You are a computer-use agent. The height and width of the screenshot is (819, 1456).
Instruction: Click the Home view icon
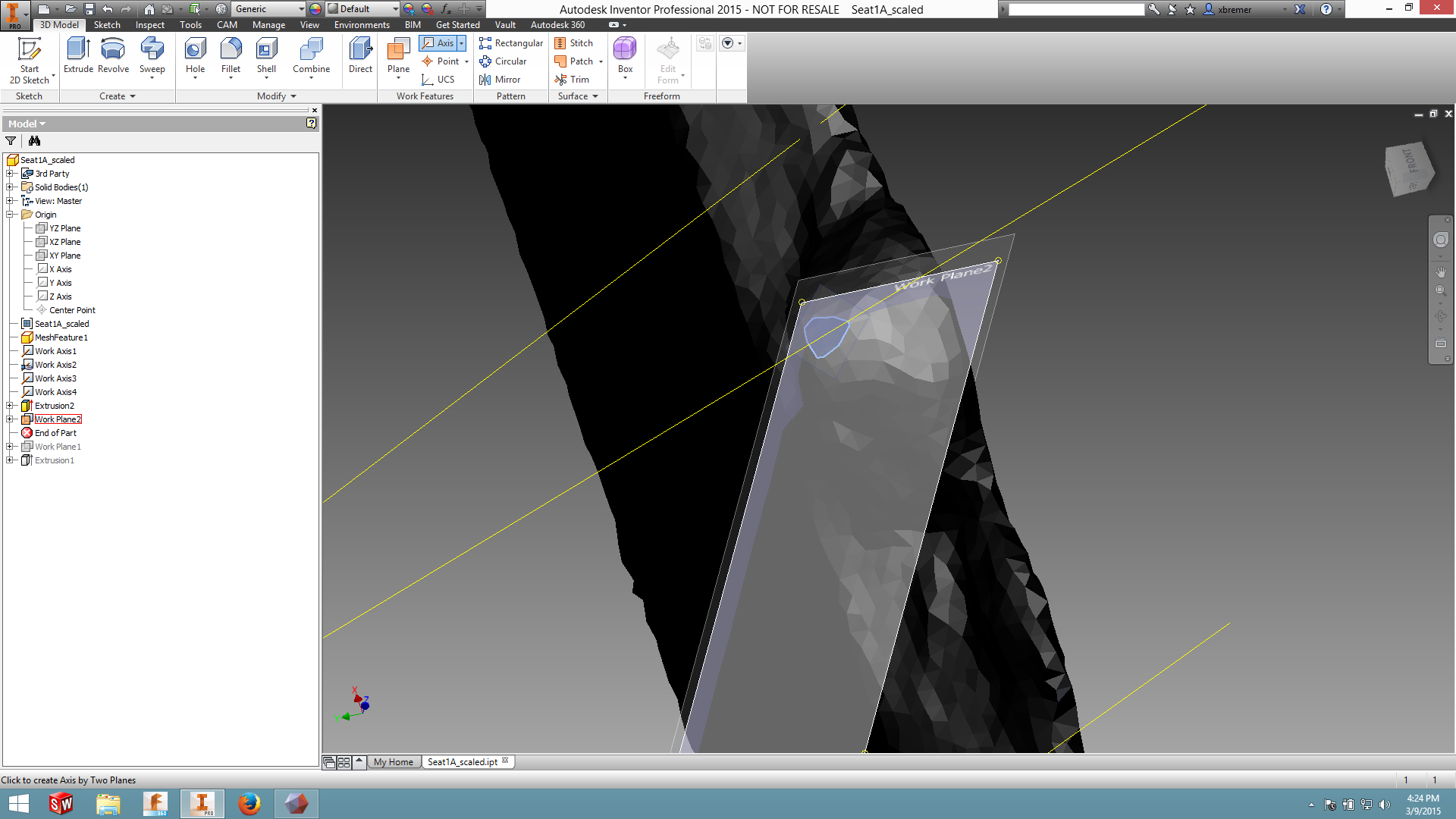[149, 9]
